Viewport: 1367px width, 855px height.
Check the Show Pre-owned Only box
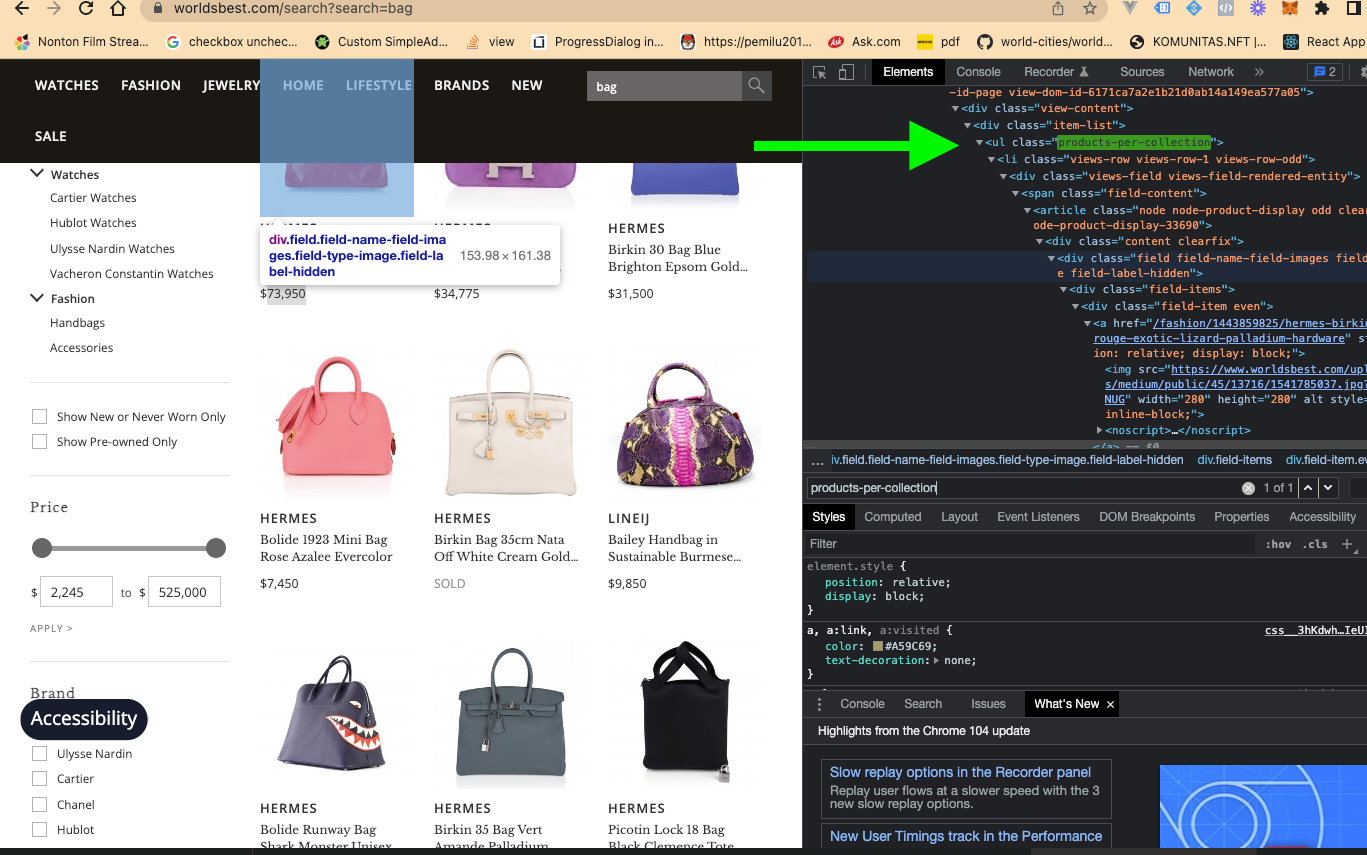(x=40, y=442)
